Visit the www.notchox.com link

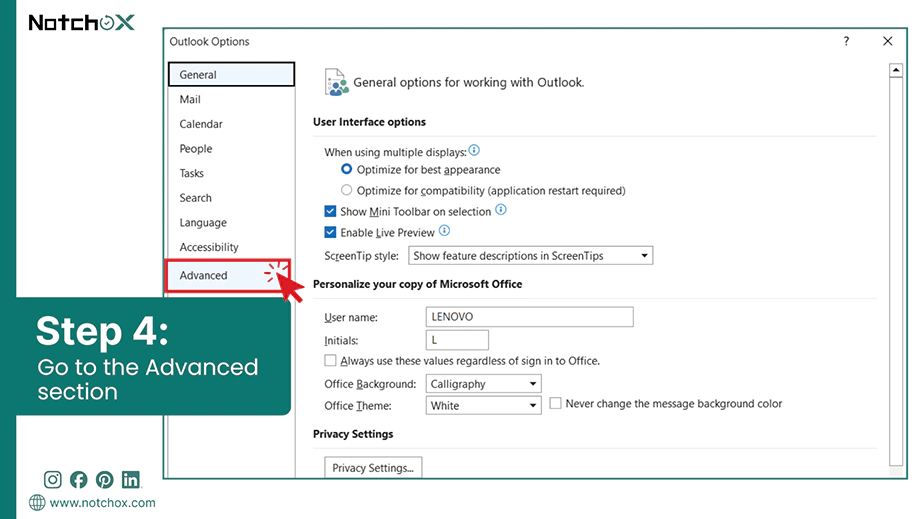tap(102, 503)
